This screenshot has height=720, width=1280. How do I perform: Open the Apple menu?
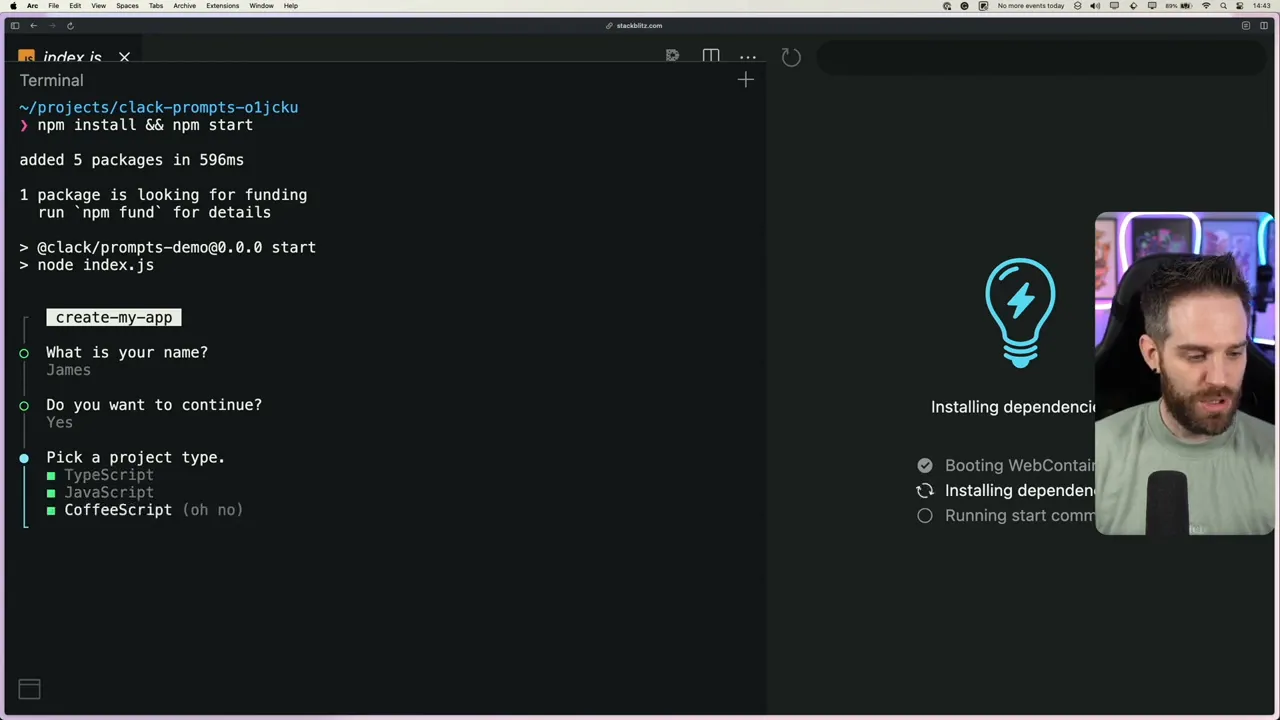click(x=13, y=6)
